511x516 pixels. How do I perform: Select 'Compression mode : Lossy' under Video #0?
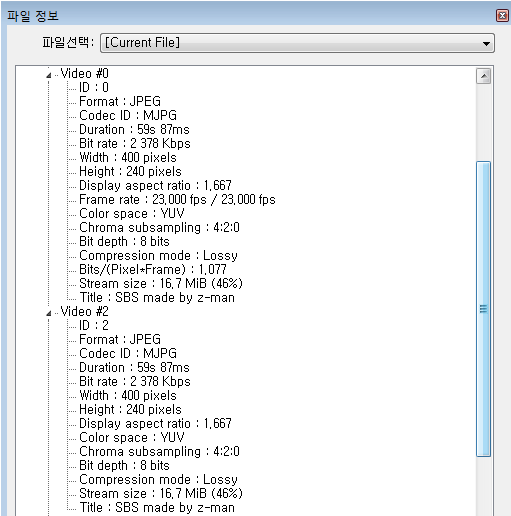(x=158, y=255)
